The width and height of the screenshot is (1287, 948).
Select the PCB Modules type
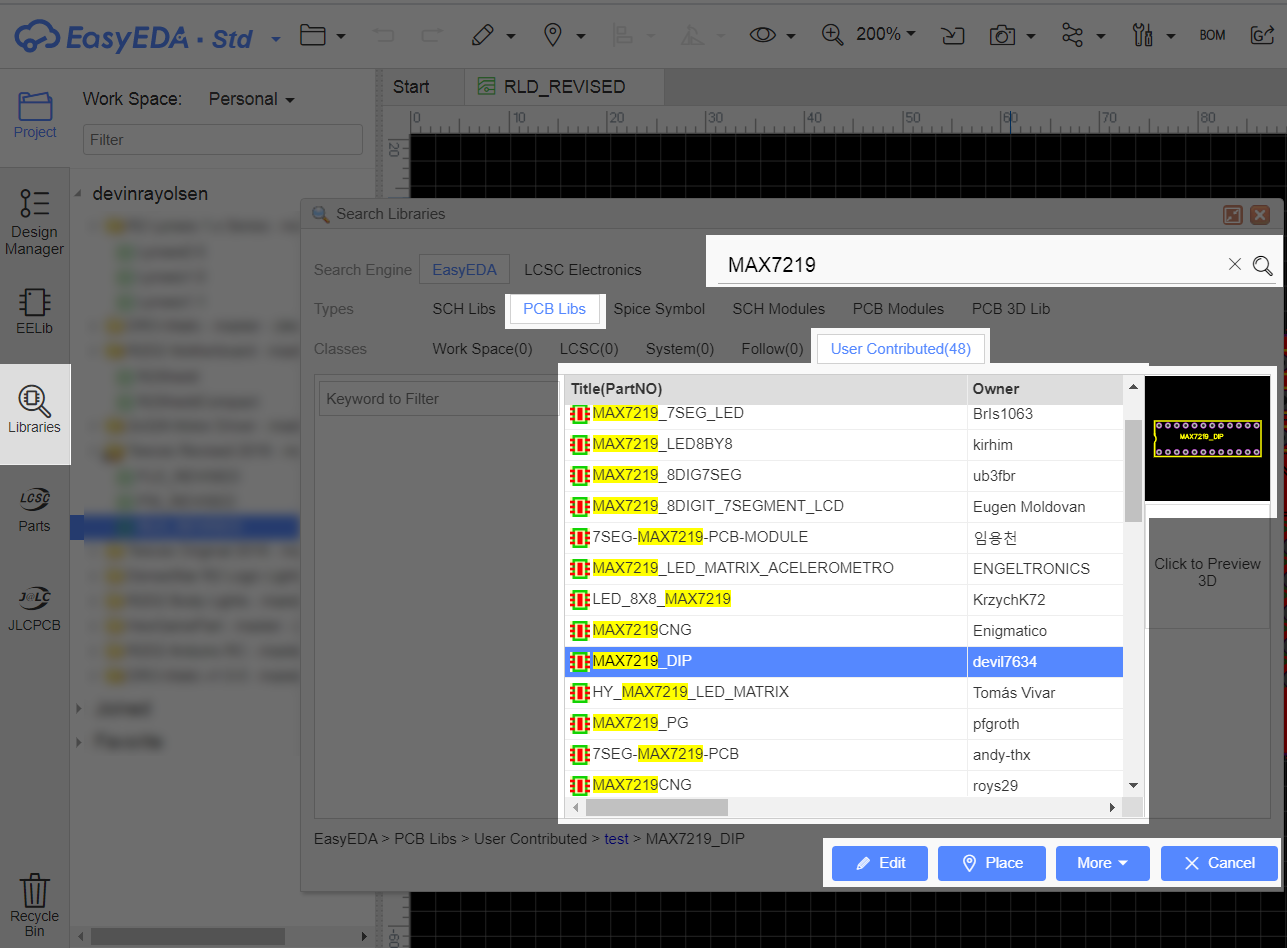click(898, 309)
